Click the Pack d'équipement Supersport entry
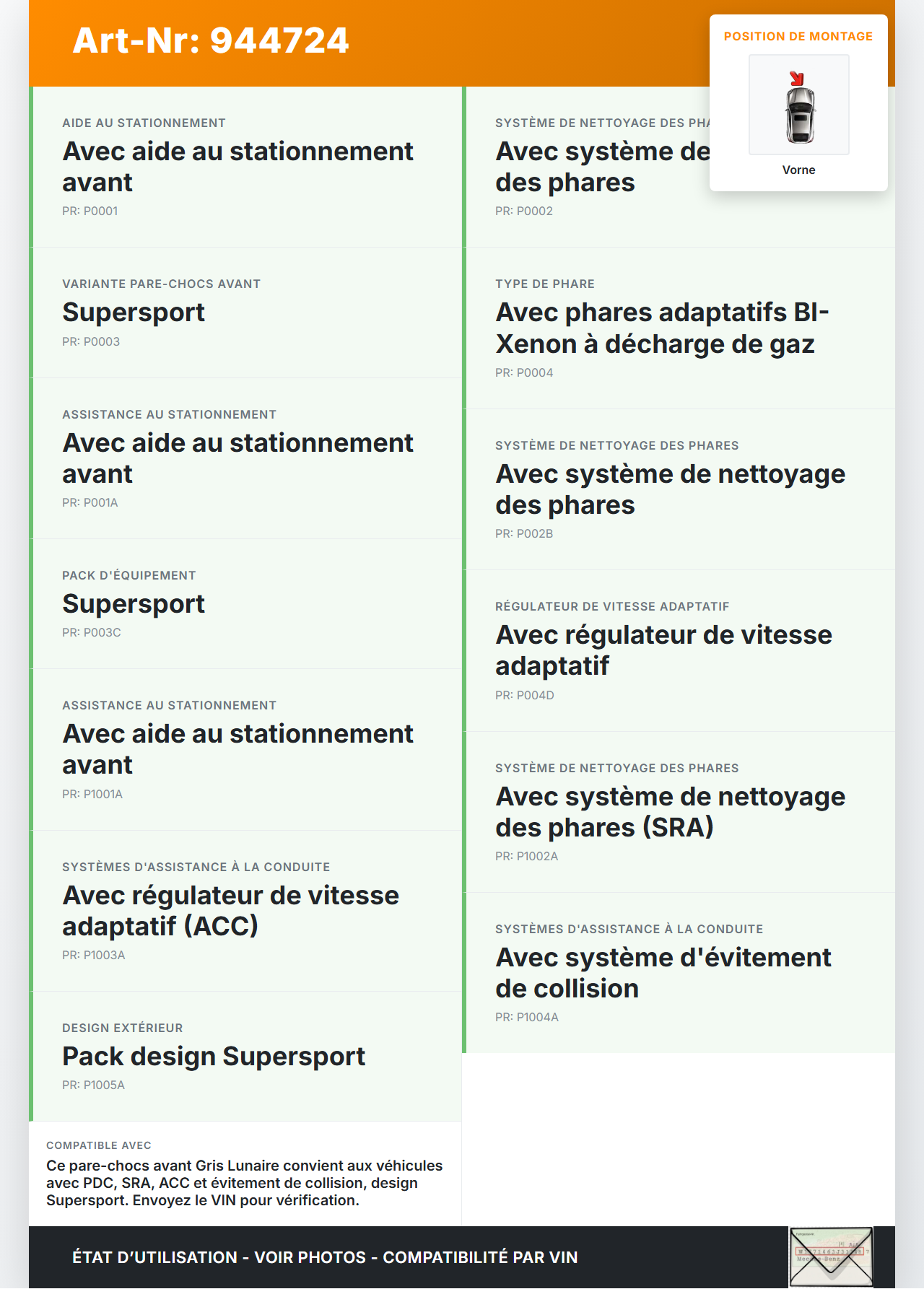The height and width of the screenshot is (1289, 924). [x=245, y=604]
